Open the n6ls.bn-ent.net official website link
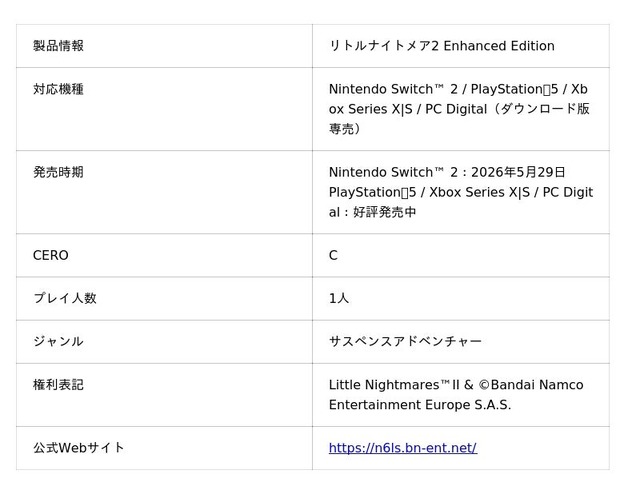The image size is (640, 494). [402, 448]
